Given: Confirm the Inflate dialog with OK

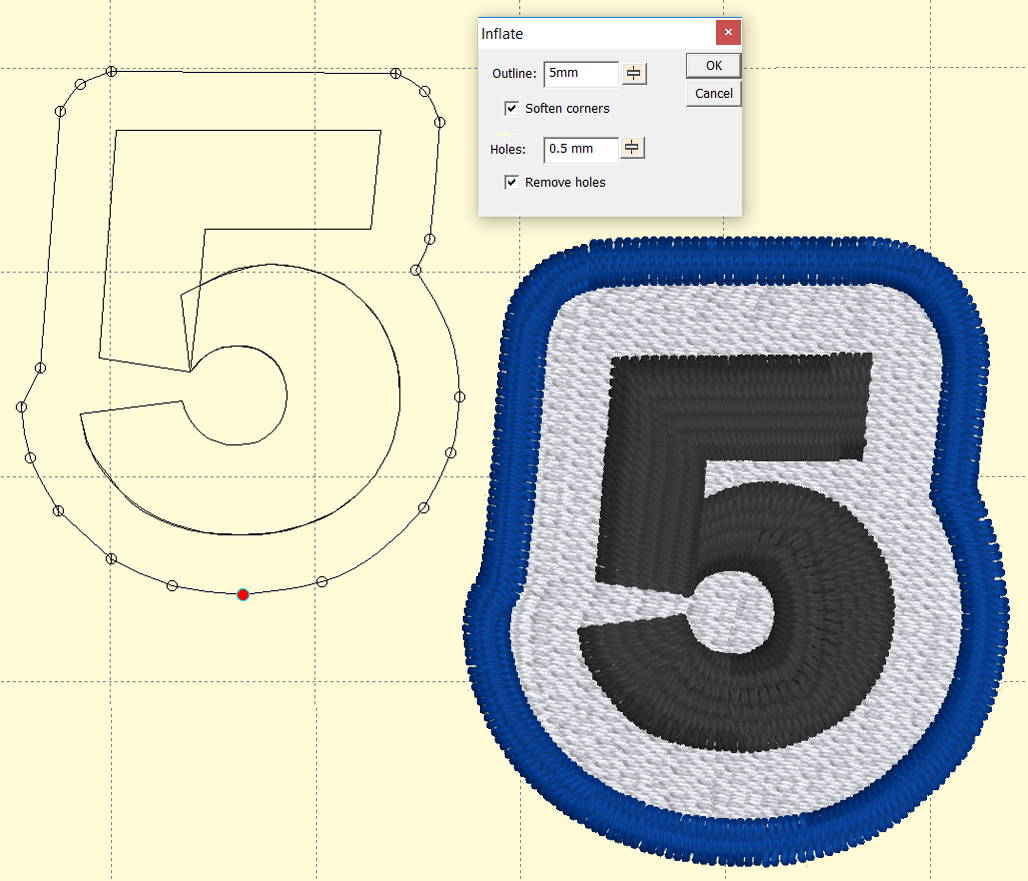Looking at the screenshot, I should [x=713, y=65].
